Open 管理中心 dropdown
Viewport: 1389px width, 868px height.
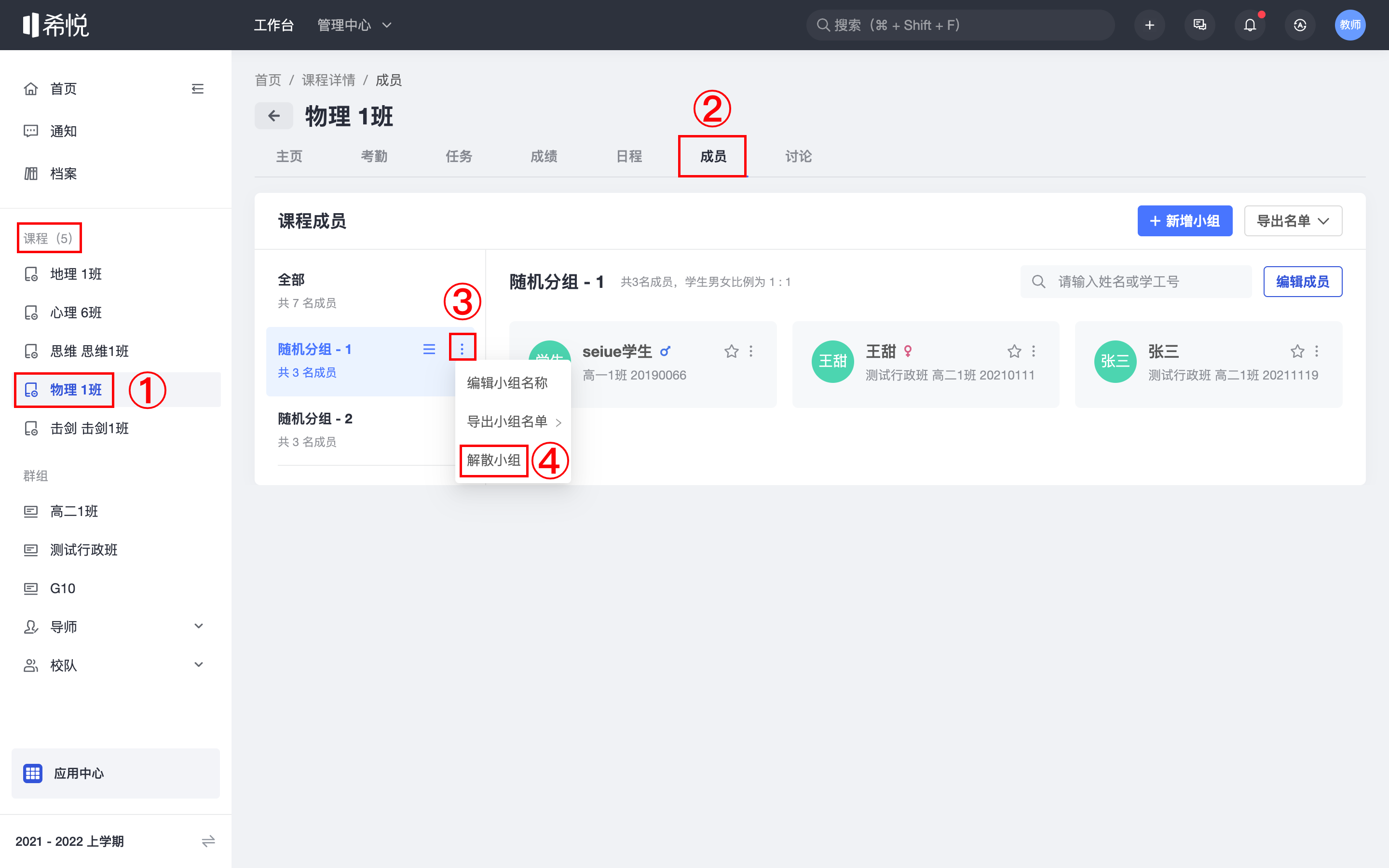(x=354, y=25)
